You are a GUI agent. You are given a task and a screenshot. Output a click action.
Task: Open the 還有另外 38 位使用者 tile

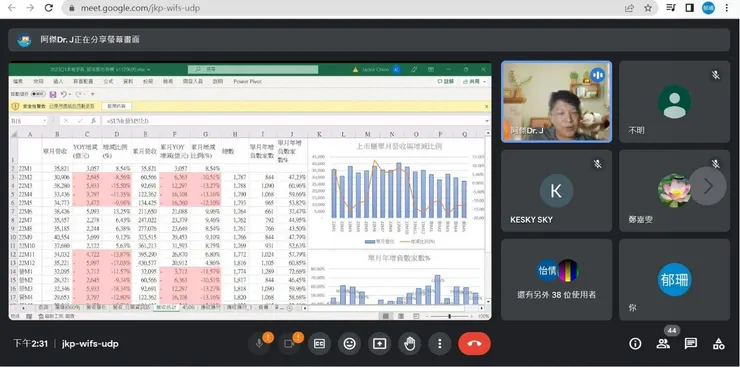[556, 279]
